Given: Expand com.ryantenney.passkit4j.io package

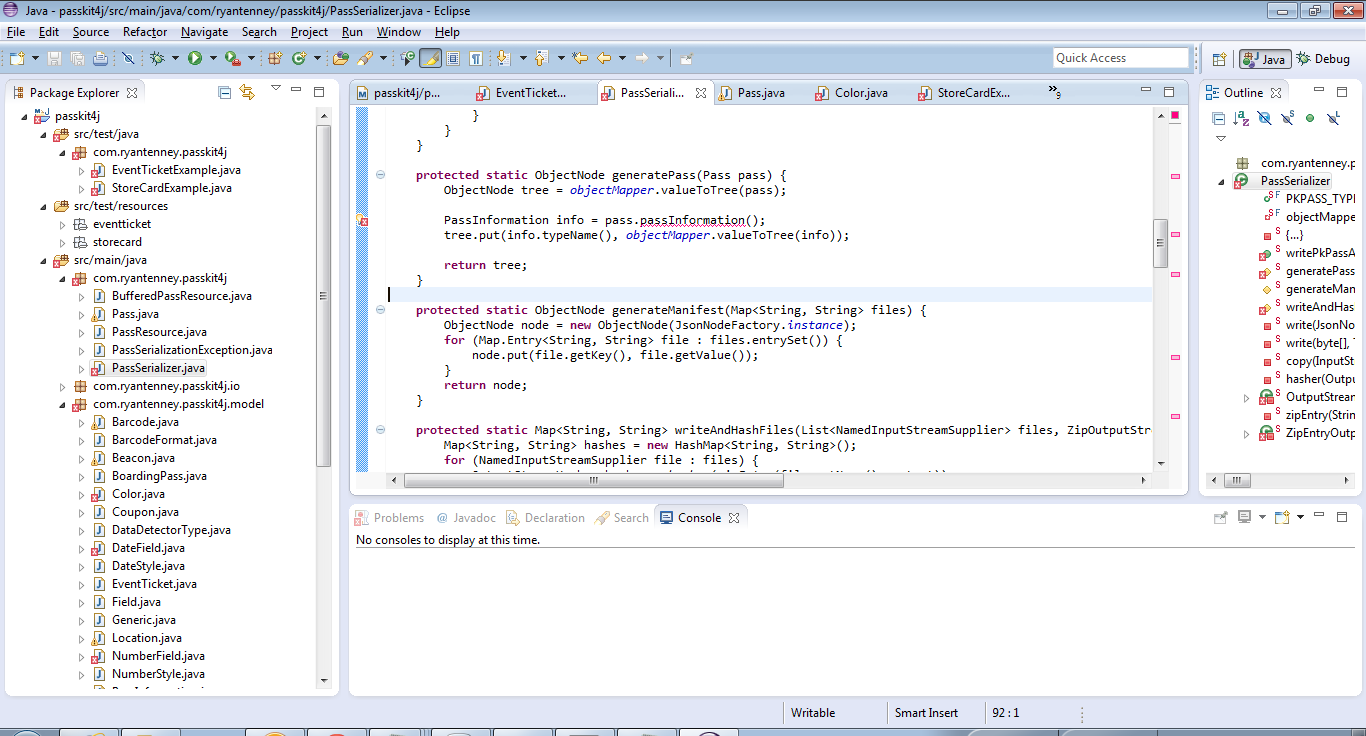Looking at the screenshot, I should pos(63,386).
